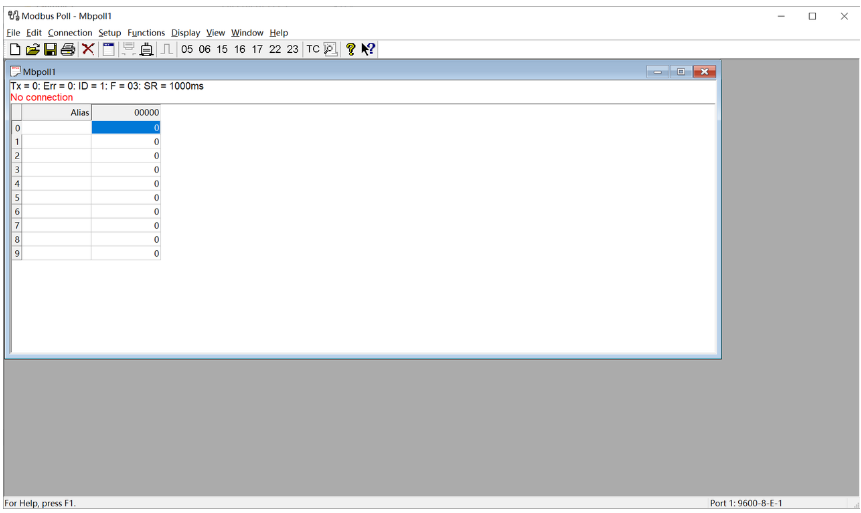Maximize the Modbus Poll main window
Viewport: 861px width, 513px height.
[812, 16]
